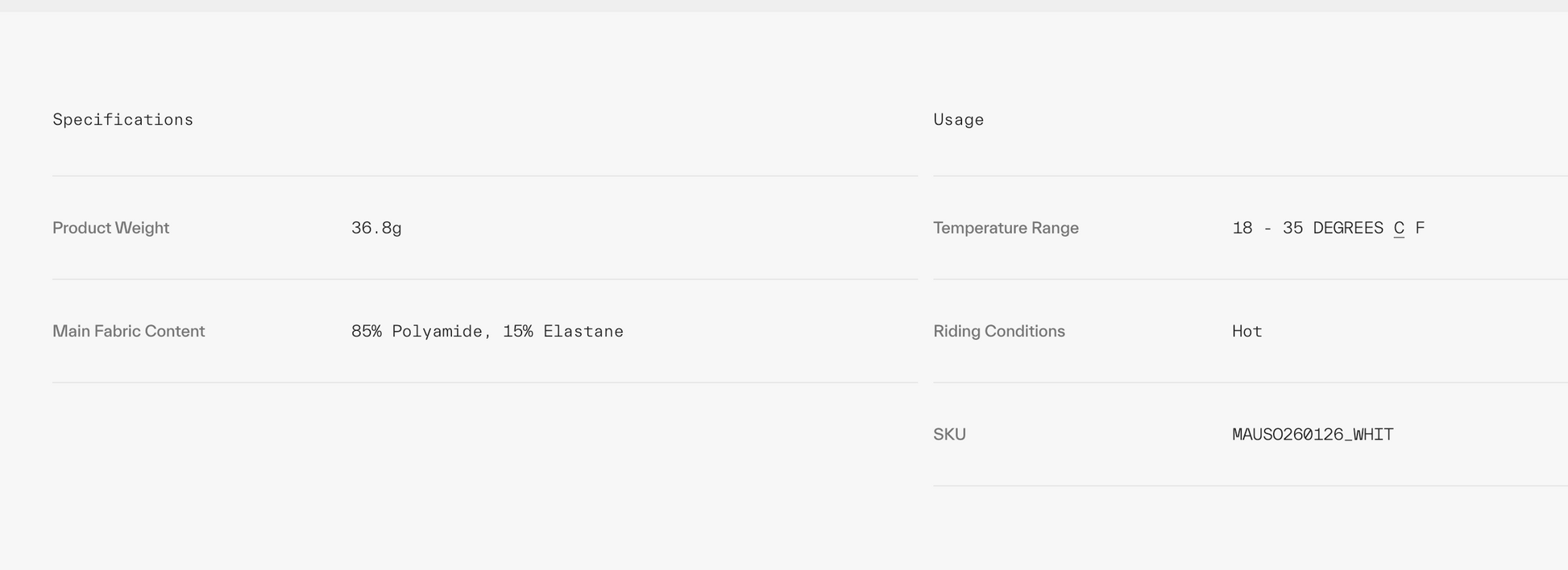Select the Riding Conditions label

tap(998, 331)
